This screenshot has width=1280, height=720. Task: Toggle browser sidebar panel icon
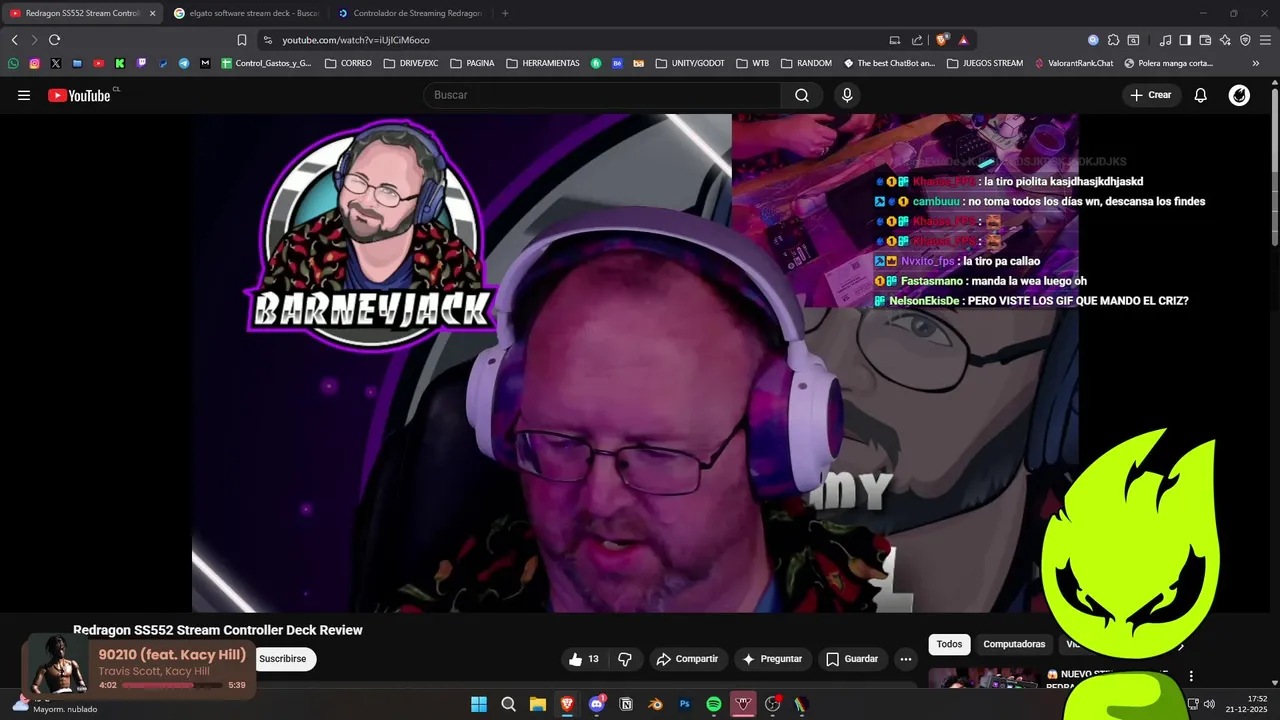1185,40
